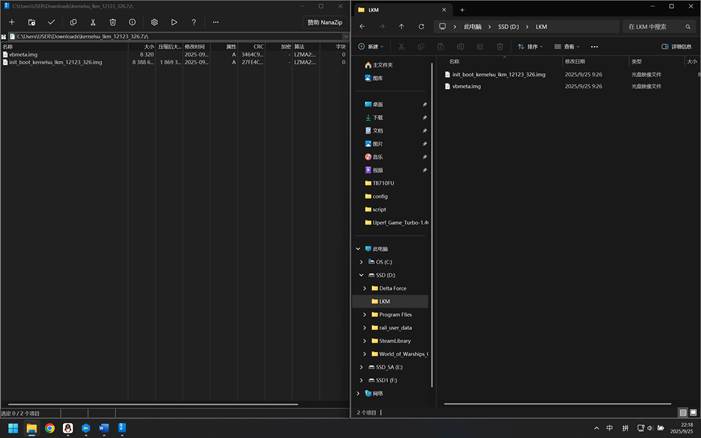The height and width of the screenshot is (438, 701).
Task: Open NanaZip settings gear icon
Action: coord(154,22)
